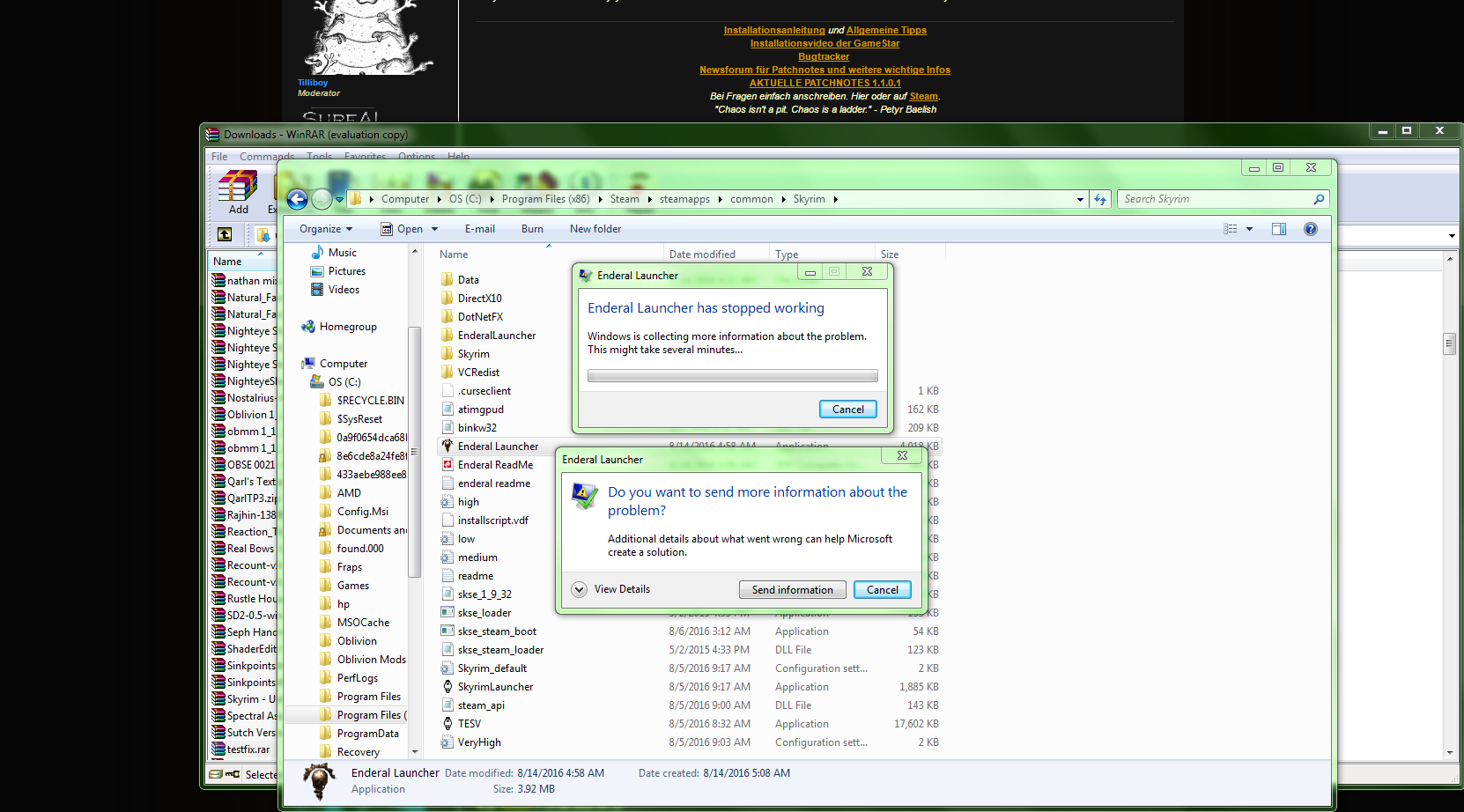
Task: Open the Allgemeine Tipps link
Action: (x=886, y=30)
